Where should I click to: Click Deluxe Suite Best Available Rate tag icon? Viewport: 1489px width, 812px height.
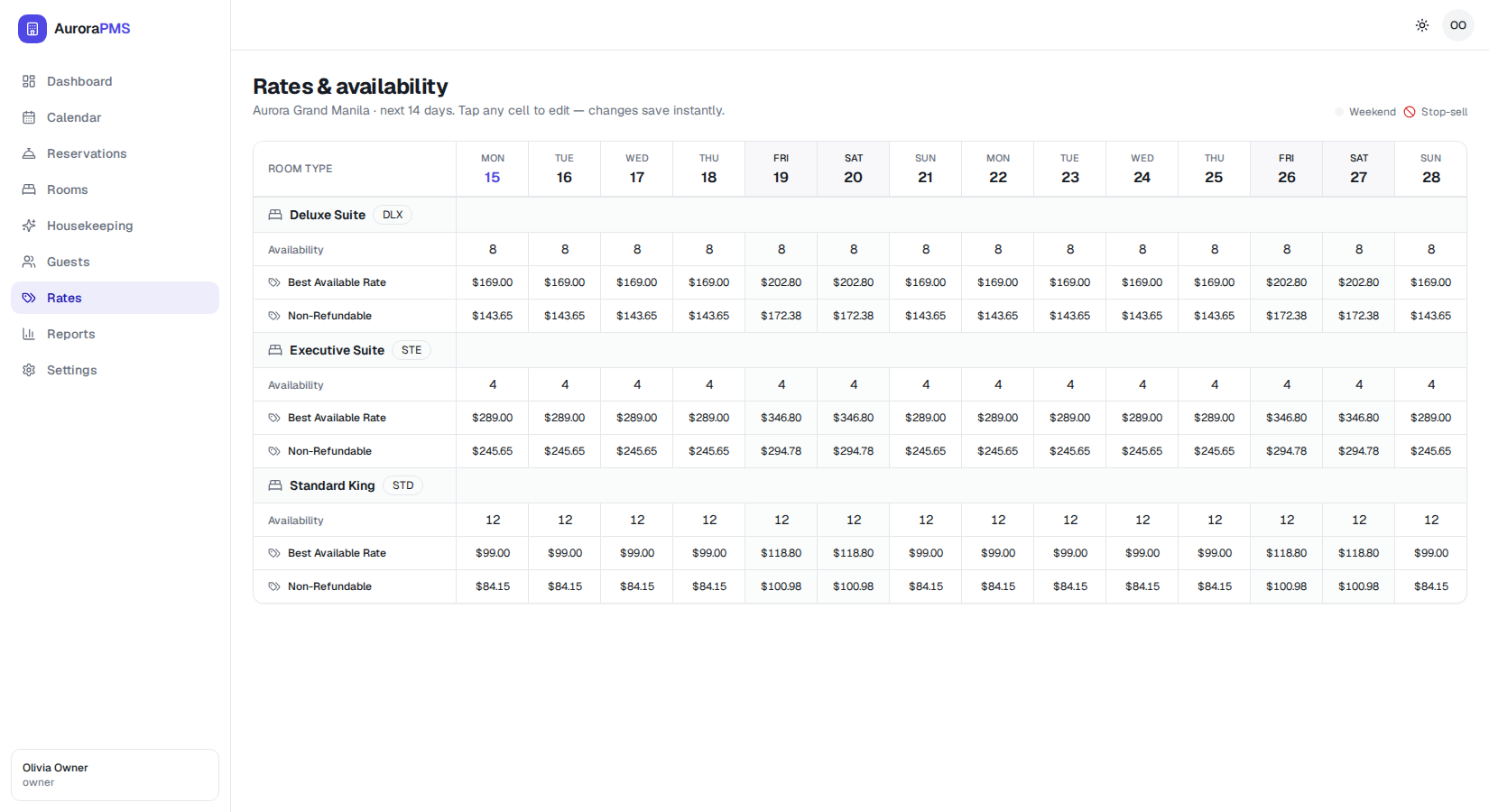point(274,282)
